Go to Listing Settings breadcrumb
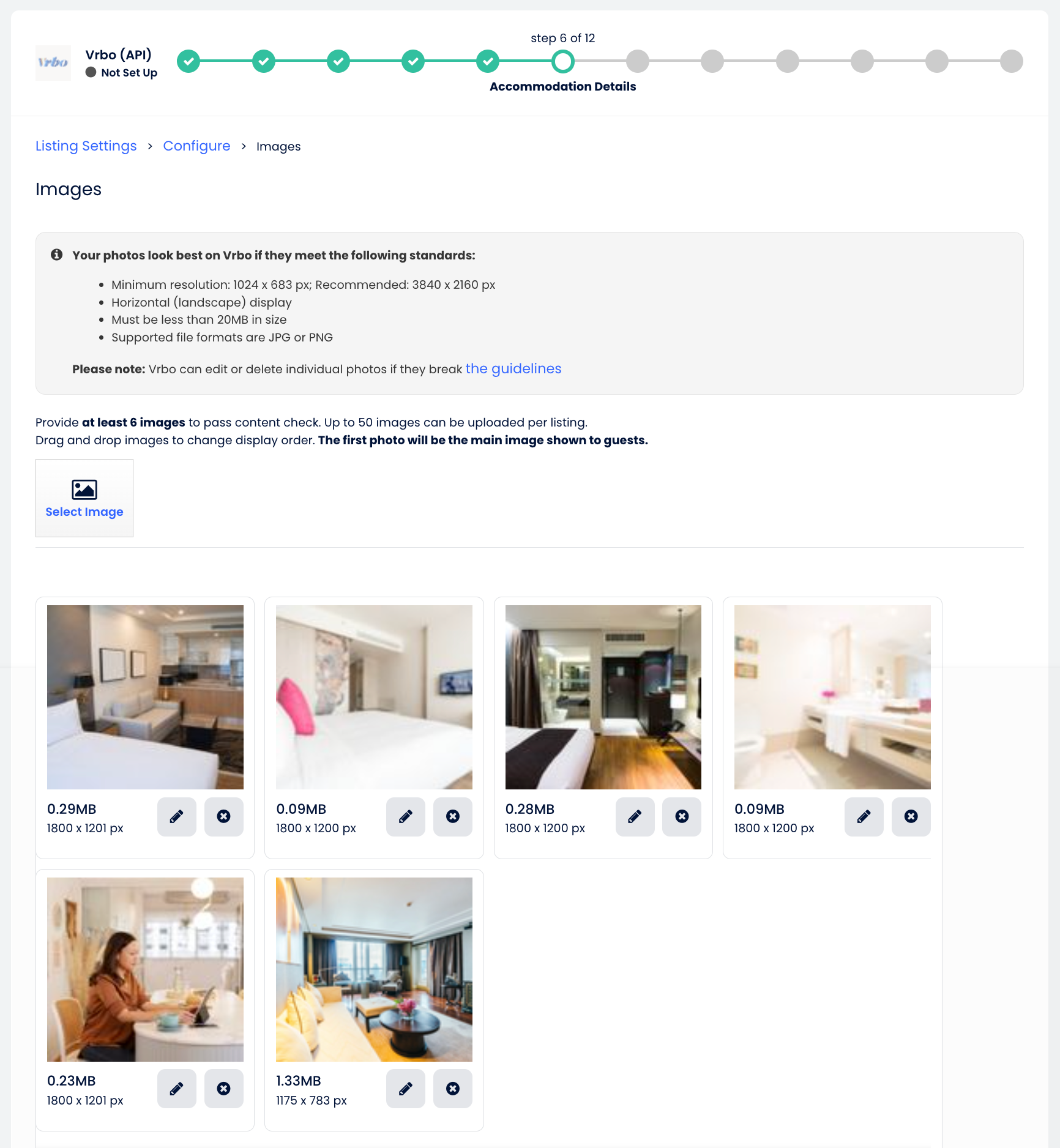 (86, 146)
